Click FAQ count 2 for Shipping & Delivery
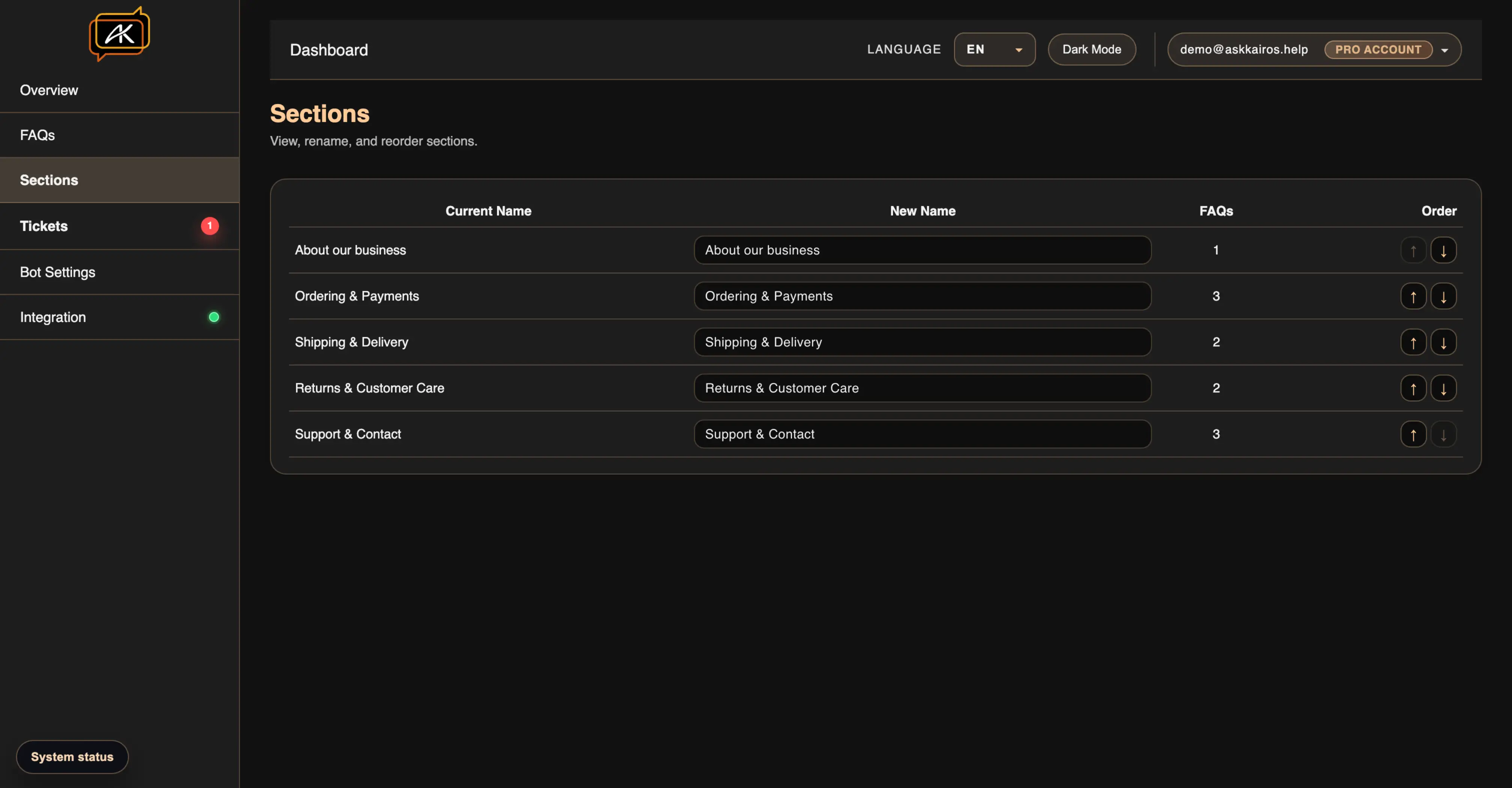This screenshot has width=1512, height=788. (x=1216, y=342)
